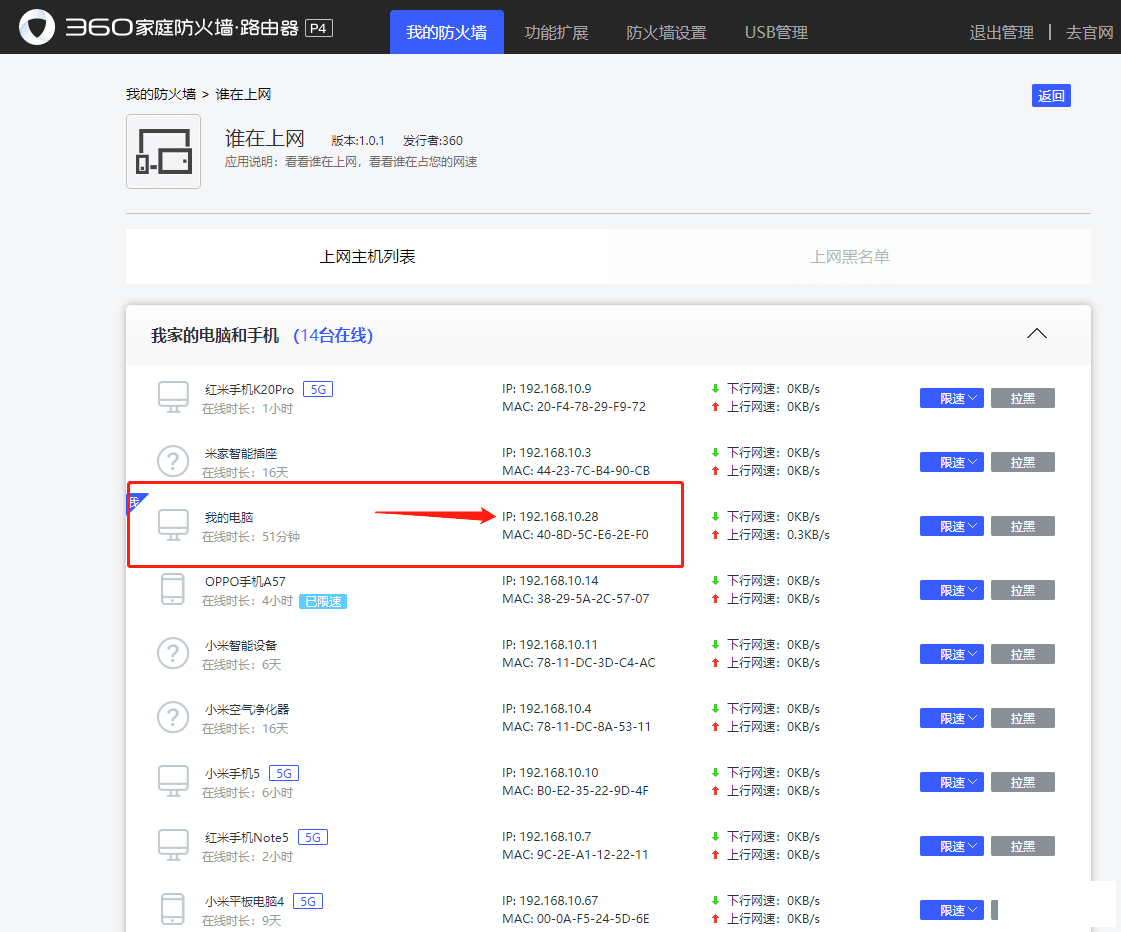Viewport: 1121px width, 932px height.
Task: Click 版本:1.0.1 text
Action: click(x=357, y=141)
